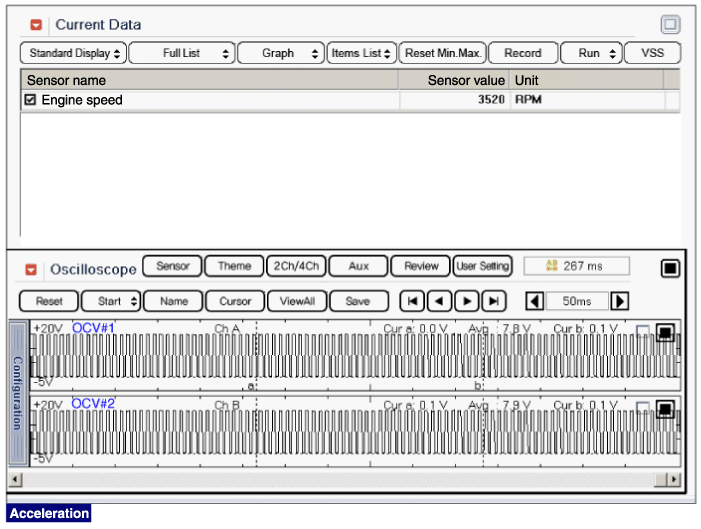Open the vertical Configuration tab
This screenshot has width=701, height=529.
(x=17, y=392)
